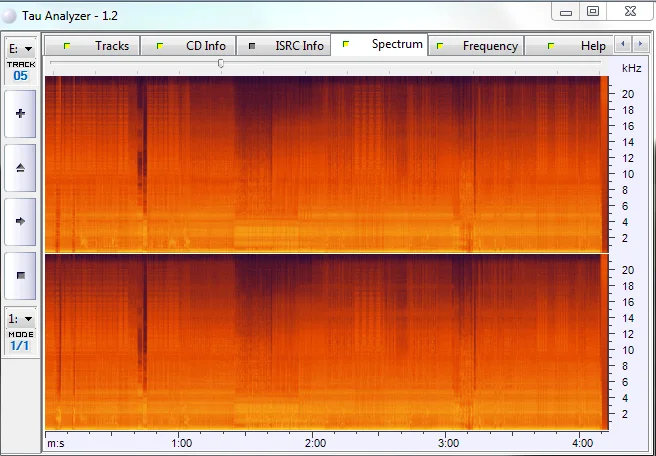
Task: Eject the disc with eject button
Action: point(20,168)
